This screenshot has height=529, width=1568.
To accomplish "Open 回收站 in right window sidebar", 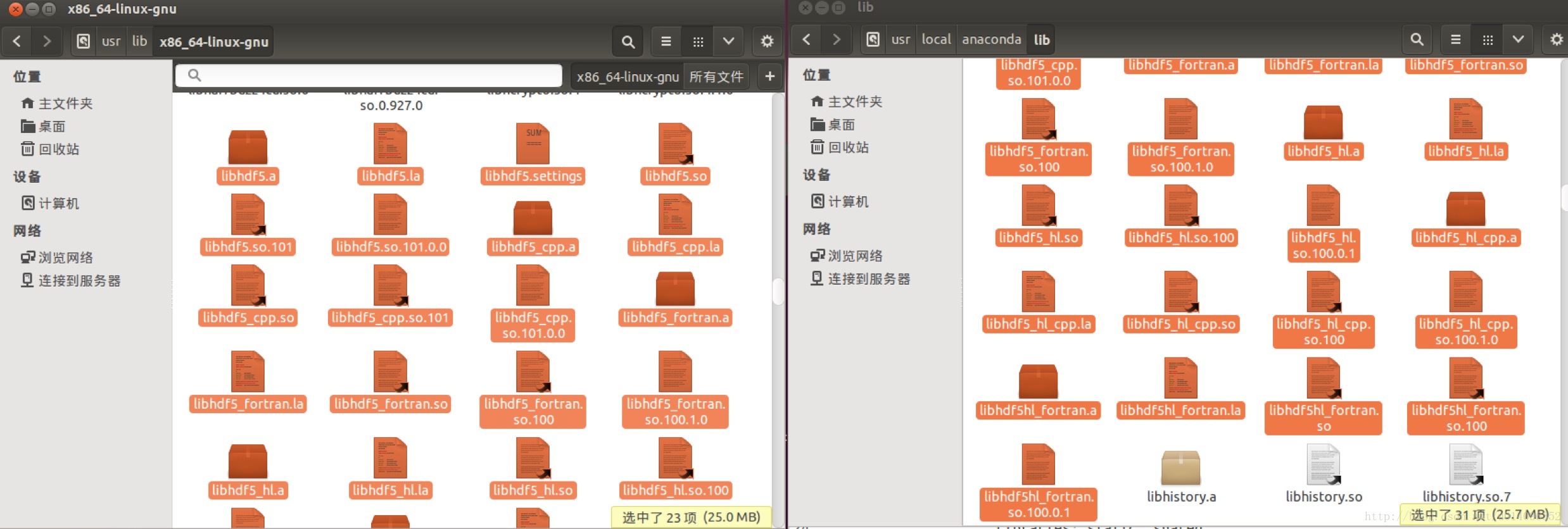I will [840, 147].
